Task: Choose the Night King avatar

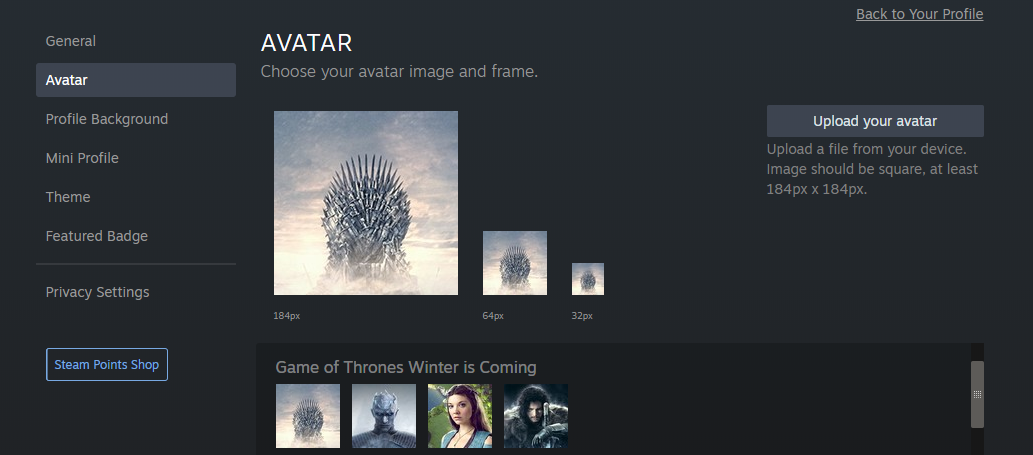Action: 384,416
